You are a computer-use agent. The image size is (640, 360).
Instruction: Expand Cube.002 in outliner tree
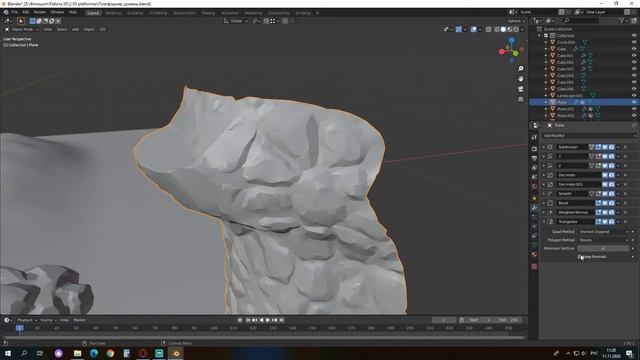546,62
